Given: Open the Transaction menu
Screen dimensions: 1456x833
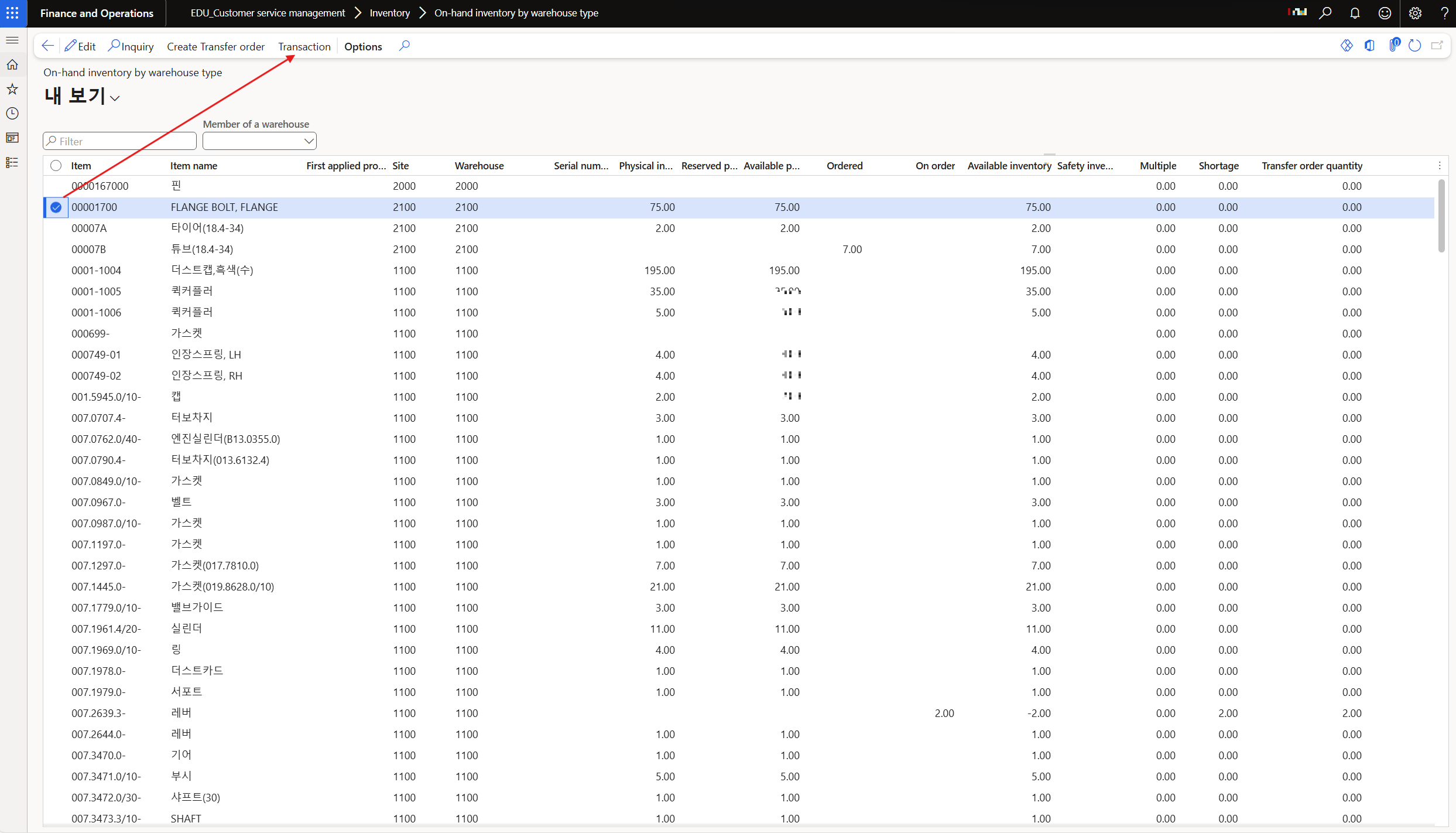Looking at the screenshot, I should [x=304, y=46].
